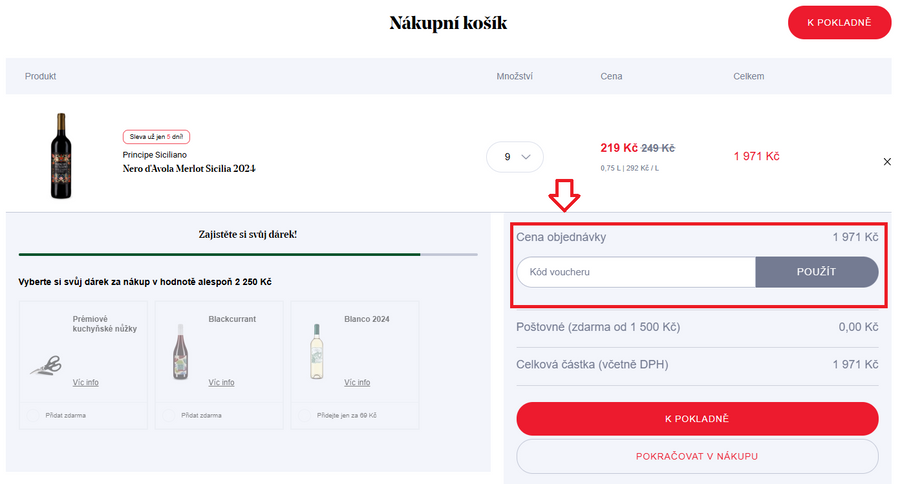This screenshot has height=484, width=900.
Task: Remove the wine with the X icon
Action: click(887, 161)
